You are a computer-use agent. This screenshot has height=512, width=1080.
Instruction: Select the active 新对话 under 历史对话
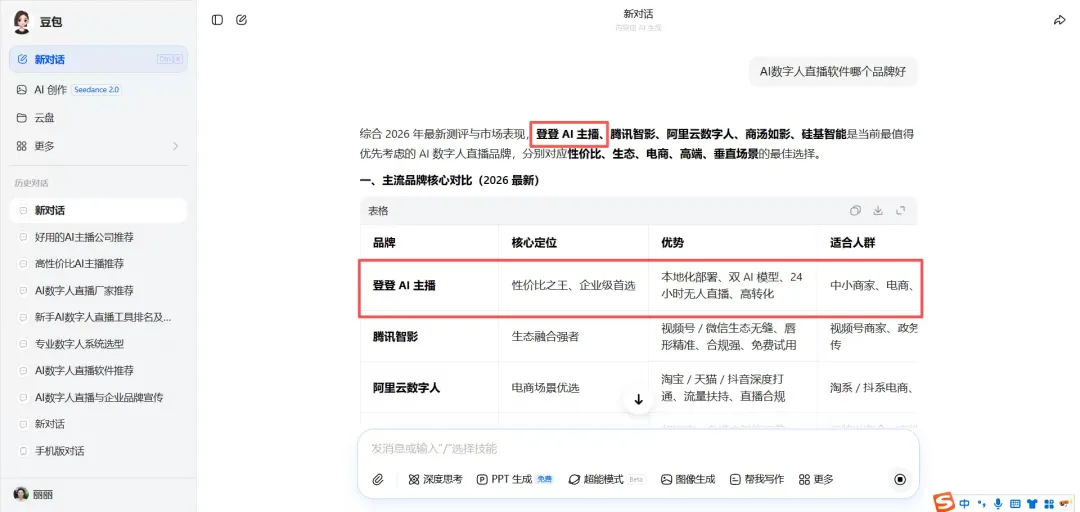(x=98, y=210)
